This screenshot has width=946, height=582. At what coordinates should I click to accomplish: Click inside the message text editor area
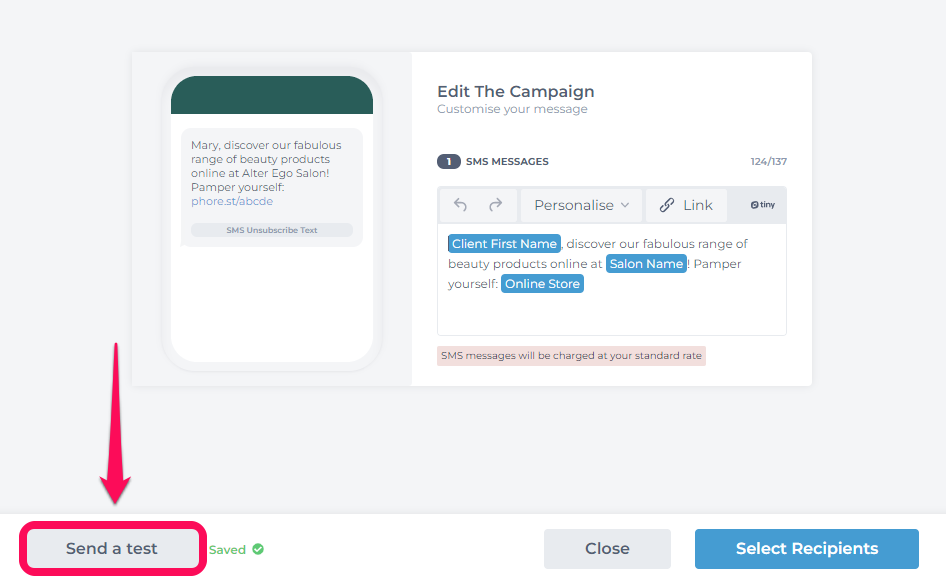pos(611,279)
